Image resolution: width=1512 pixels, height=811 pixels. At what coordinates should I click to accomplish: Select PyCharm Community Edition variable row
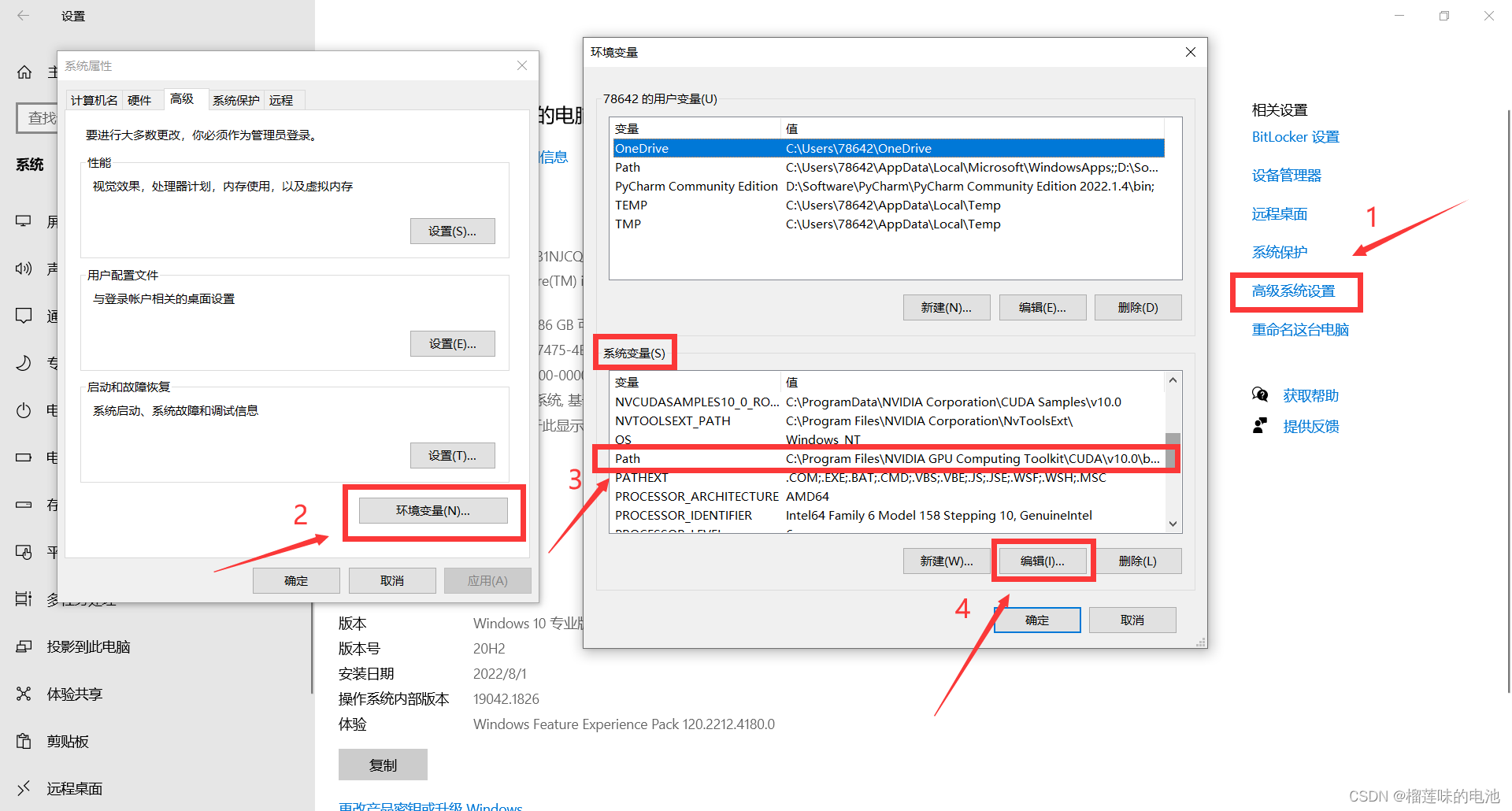(x=888, y=186)
